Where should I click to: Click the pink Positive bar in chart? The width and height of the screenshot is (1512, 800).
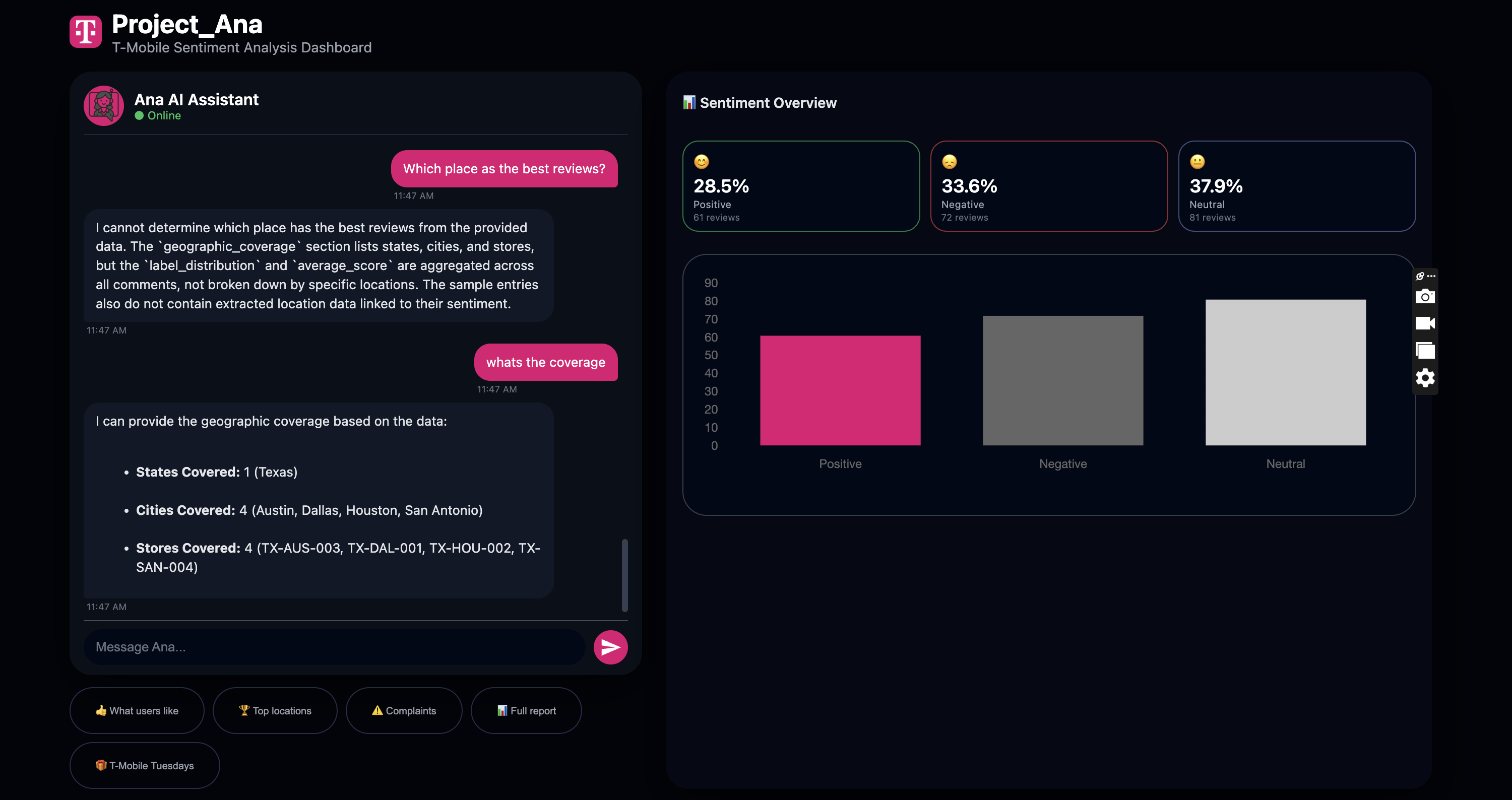tap(840, 390)
